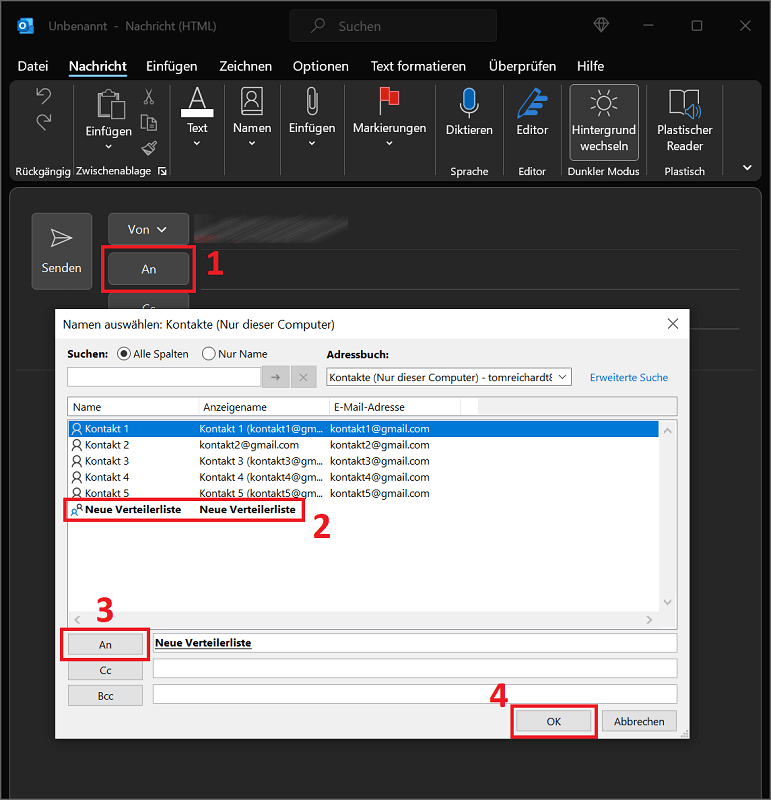Click the Outlook logo in title bar
The image size is (771, 800).
click(x=26, y=26)
